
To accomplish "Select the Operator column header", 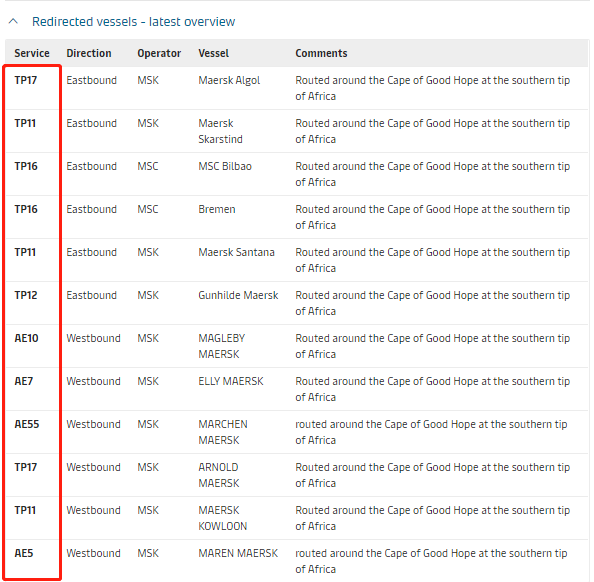I will [x=159, y=53].
